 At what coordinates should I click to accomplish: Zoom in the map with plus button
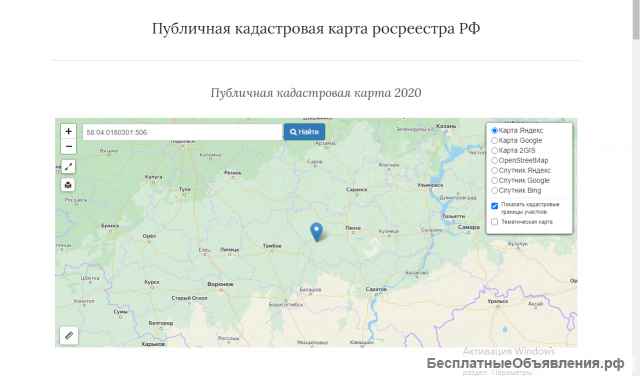coord(69,131)
